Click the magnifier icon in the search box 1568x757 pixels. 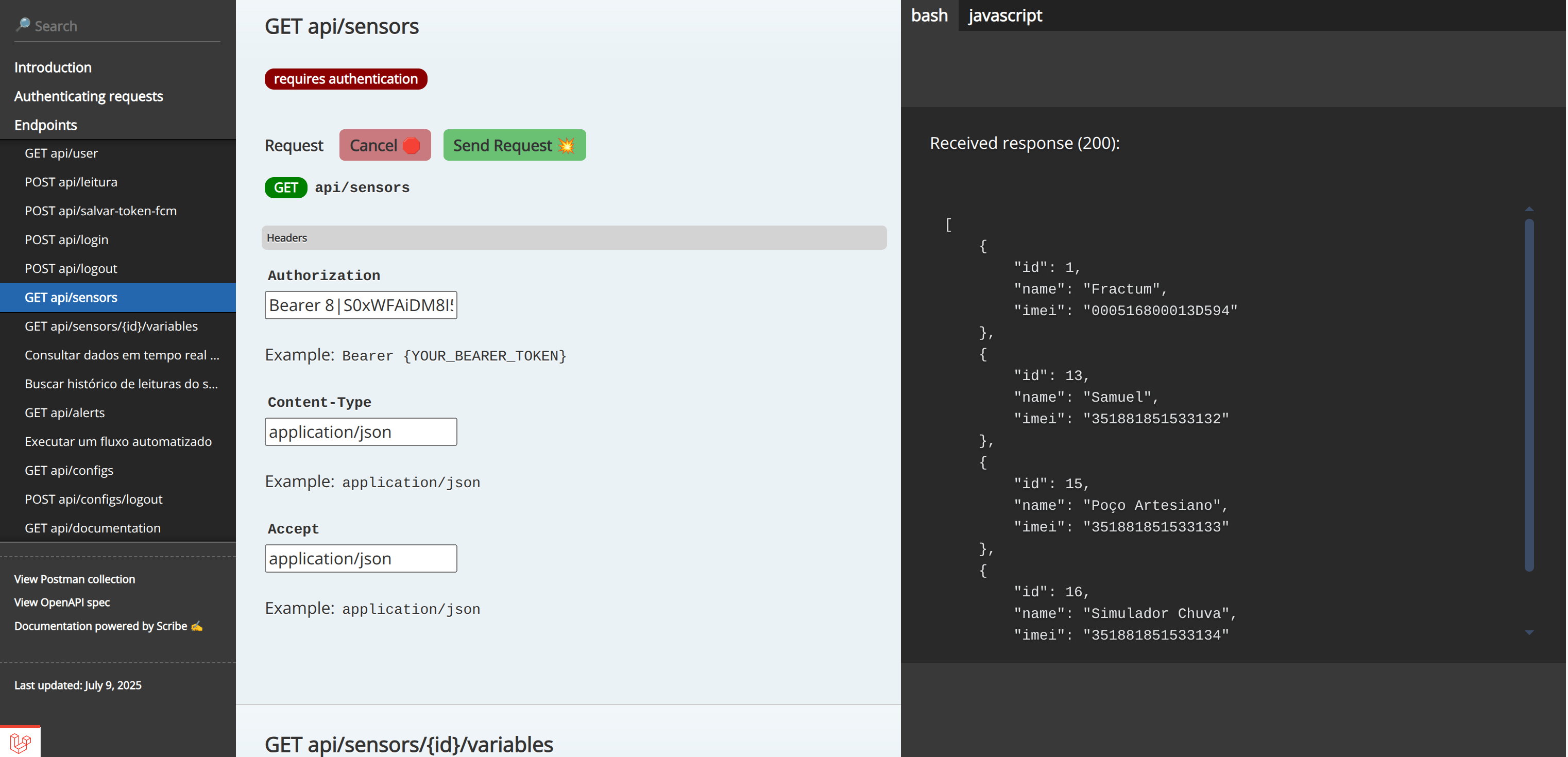[23, 24]
